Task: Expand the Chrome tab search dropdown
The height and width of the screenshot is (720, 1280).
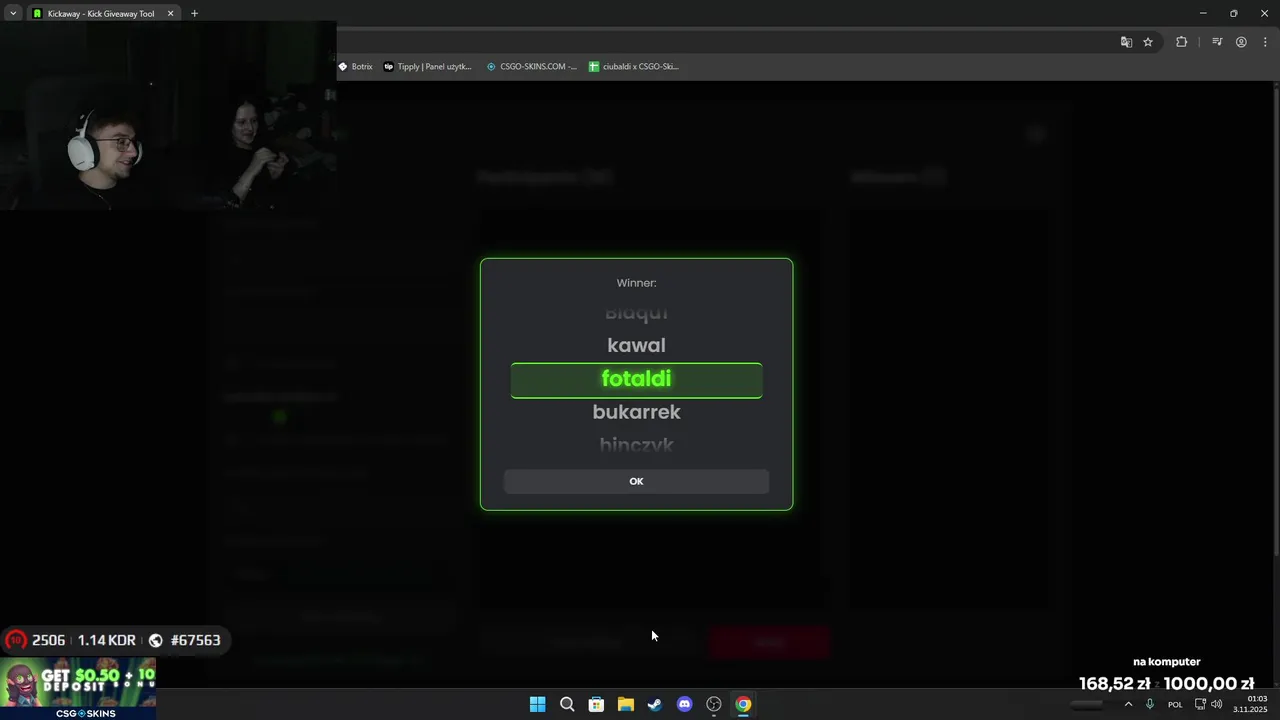Action: click(13, 14)
